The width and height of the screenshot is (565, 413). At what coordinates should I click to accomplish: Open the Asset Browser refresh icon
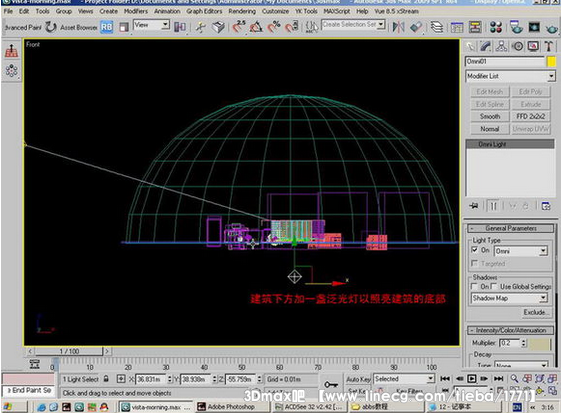pos(51,27)
